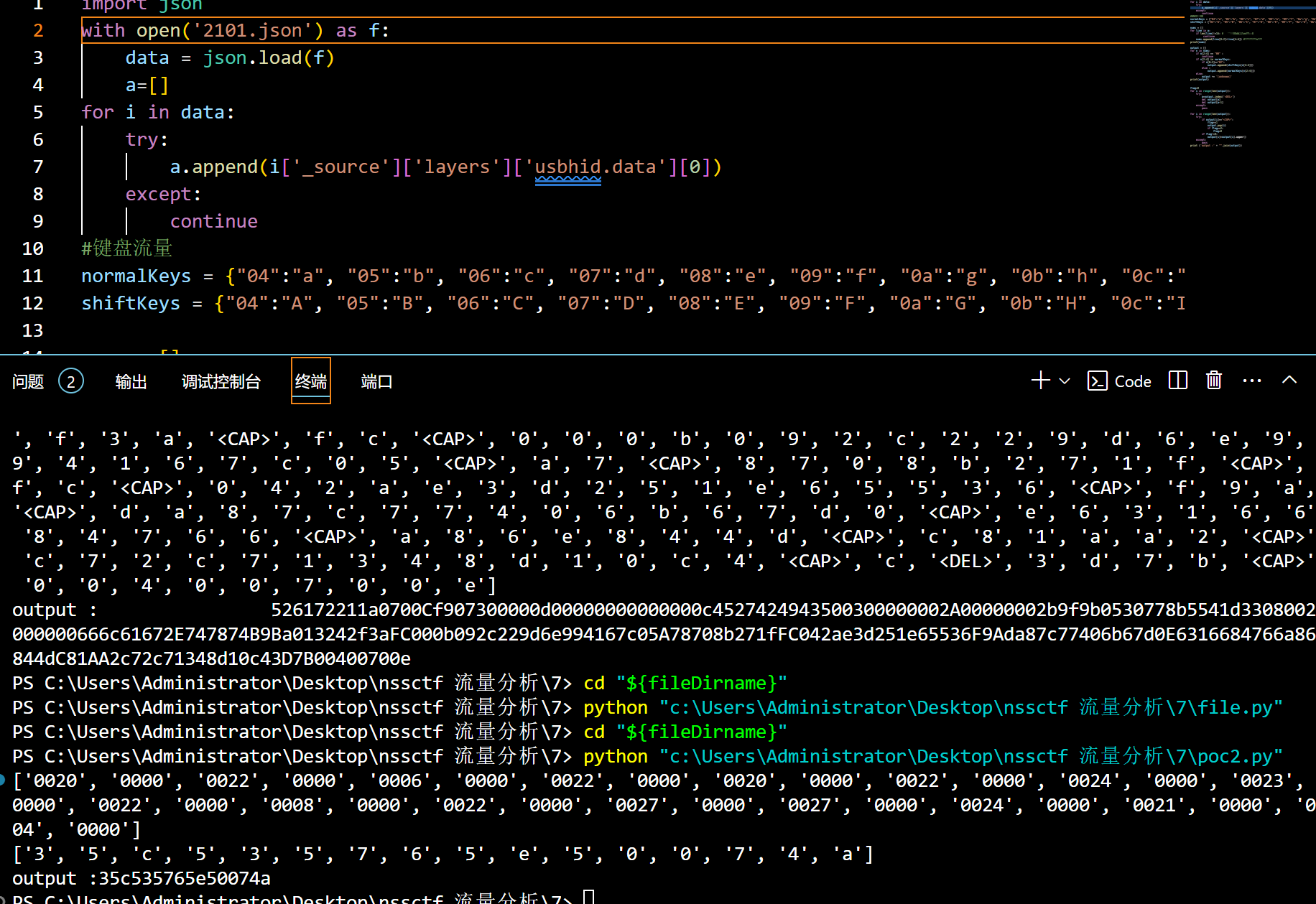
Task: Click the Code terminal label
Action: tap(1133, 381)
